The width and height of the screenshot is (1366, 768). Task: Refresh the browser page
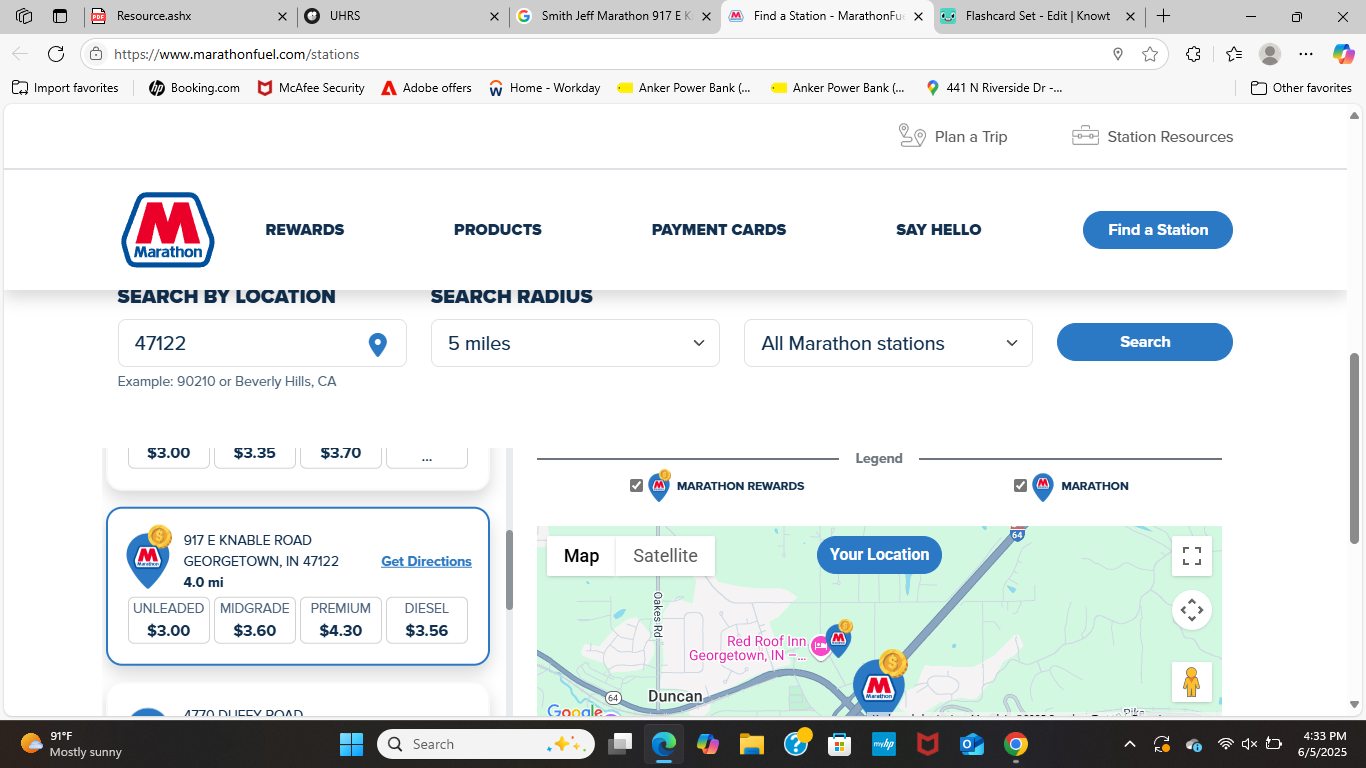click(56, 54)
